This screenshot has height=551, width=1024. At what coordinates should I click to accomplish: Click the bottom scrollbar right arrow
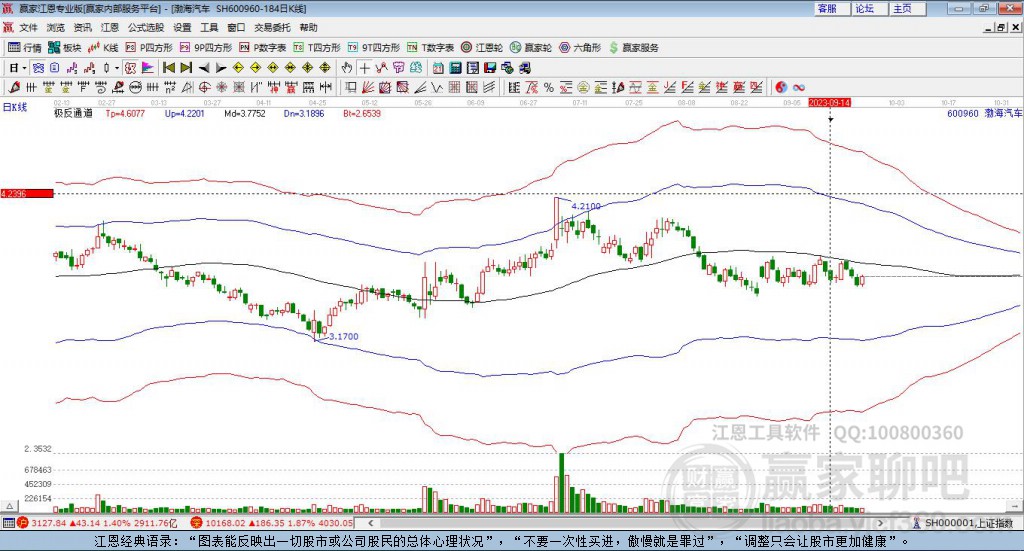pyautogui.click(x=880, y=523)
